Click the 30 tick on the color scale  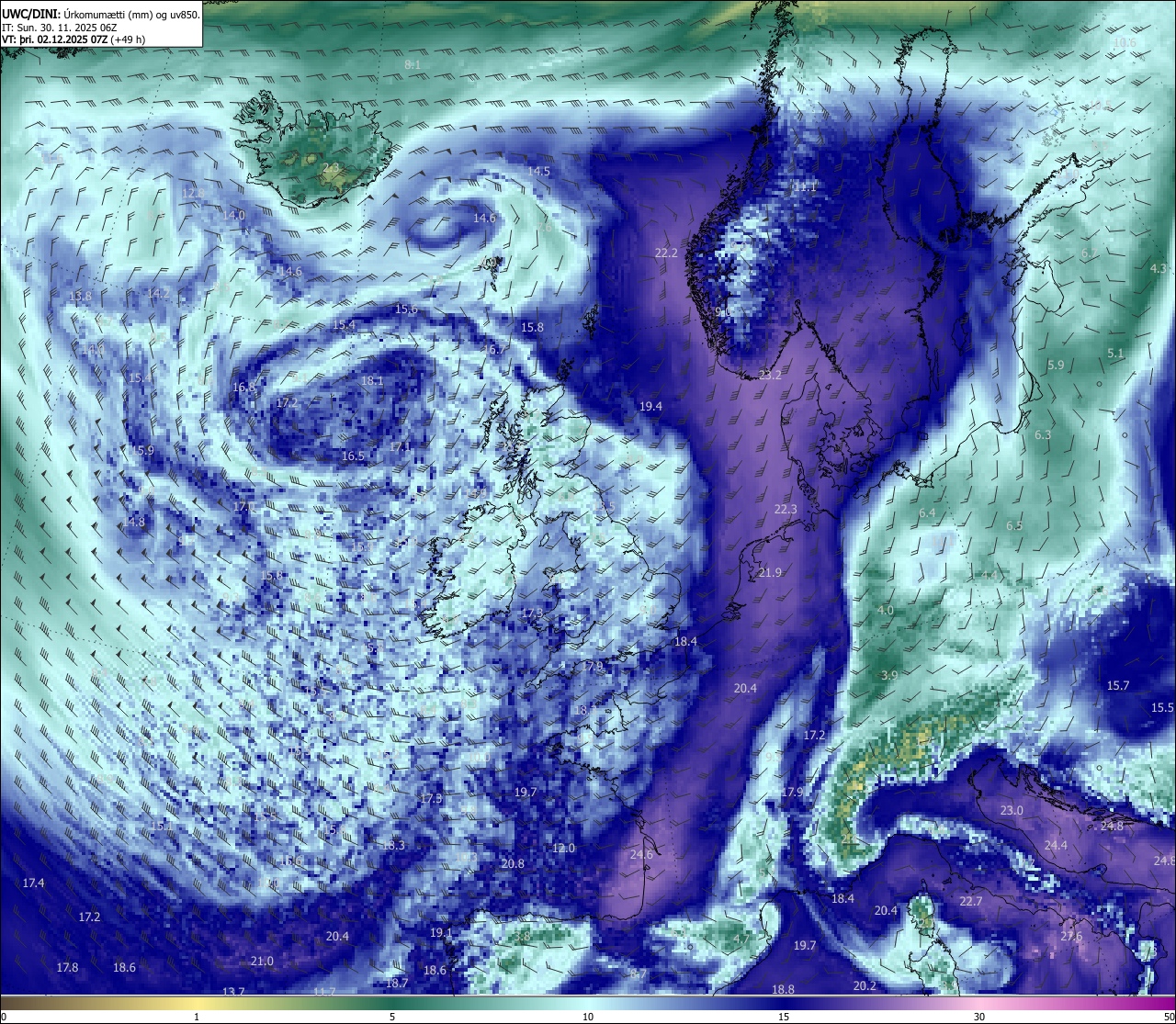click(x=979, y=1017)
